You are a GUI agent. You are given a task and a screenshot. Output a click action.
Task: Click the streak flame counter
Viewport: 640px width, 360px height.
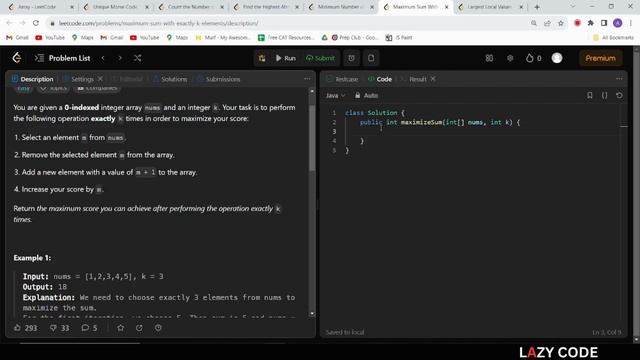(533, 58)
